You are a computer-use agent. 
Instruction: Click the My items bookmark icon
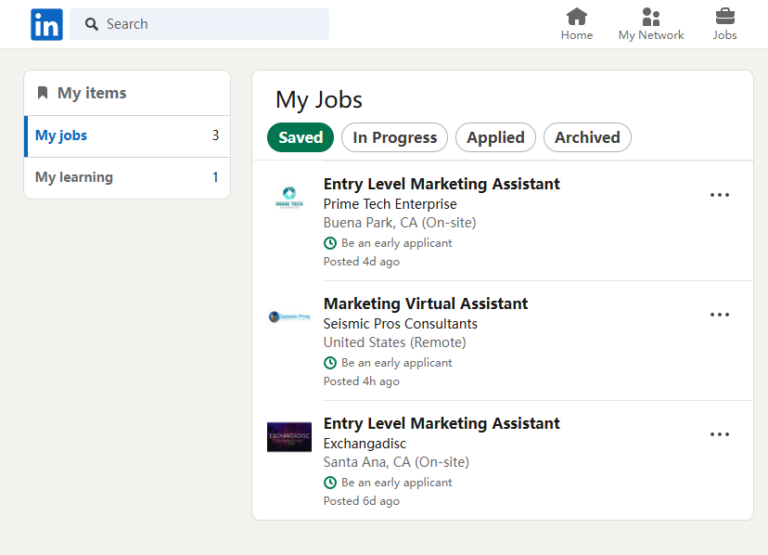[x=43, y=93]
